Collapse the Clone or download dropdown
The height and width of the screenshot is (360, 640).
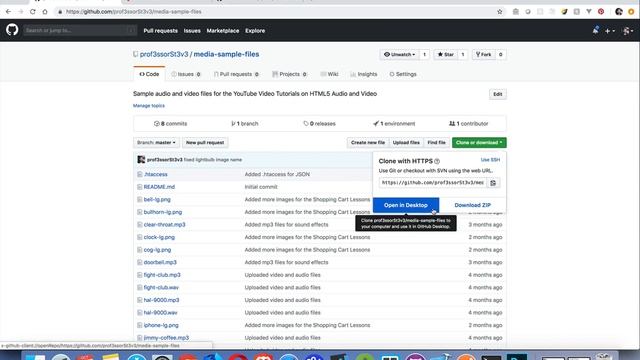click(x=479, y=142)
